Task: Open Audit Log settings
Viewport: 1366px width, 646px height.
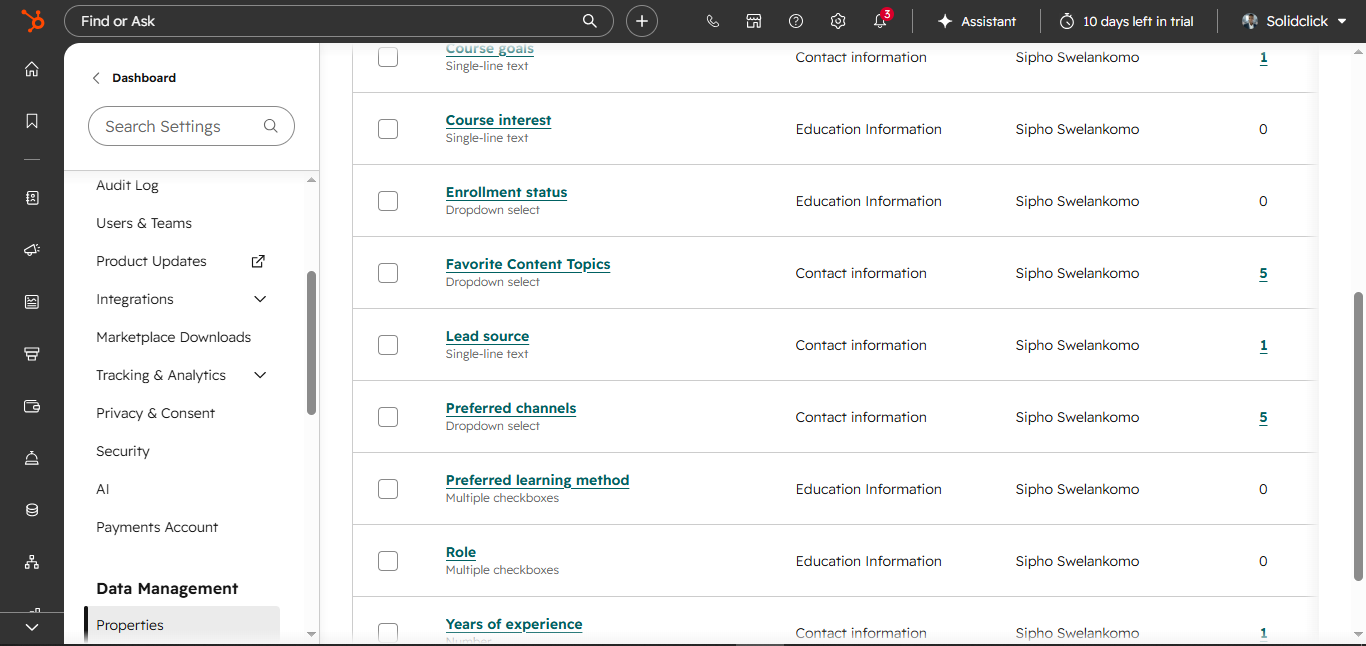Action: pos(127,185)
